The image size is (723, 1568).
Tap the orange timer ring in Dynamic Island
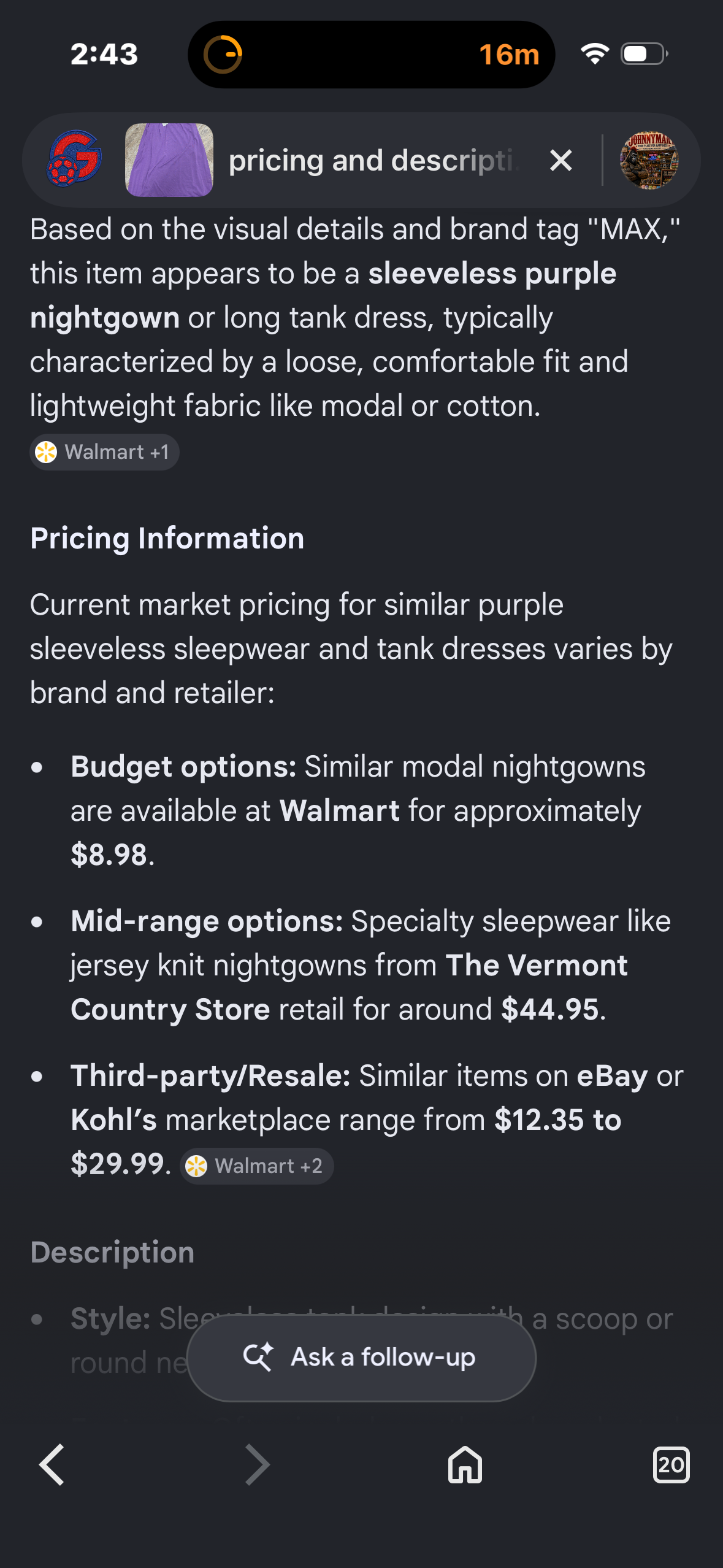[x=223, y=55]
